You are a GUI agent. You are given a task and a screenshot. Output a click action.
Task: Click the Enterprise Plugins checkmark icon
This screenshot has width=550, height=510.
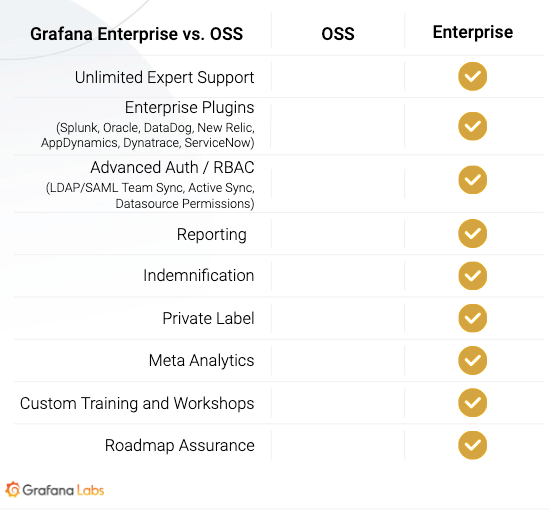click(472, 126)
